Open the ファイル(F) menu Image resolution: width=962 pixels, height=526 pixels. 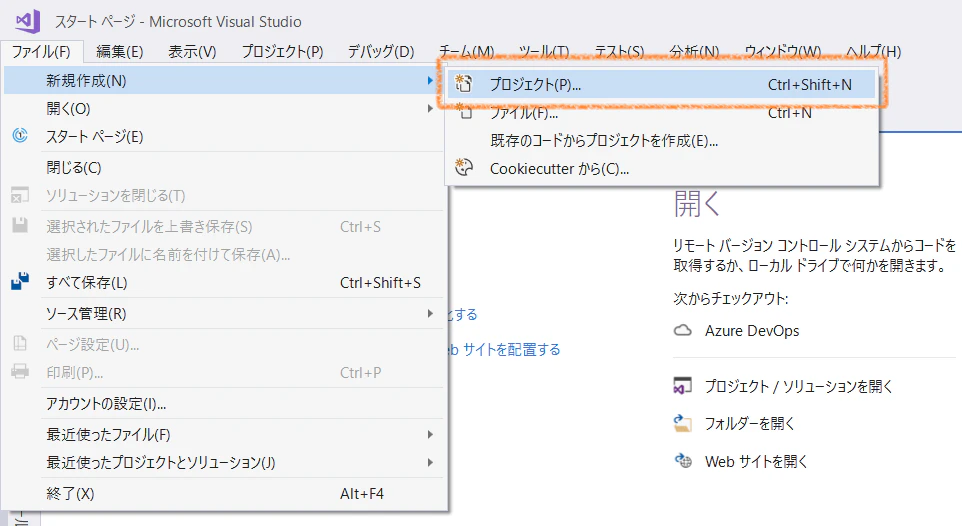(x=41, y=52)
